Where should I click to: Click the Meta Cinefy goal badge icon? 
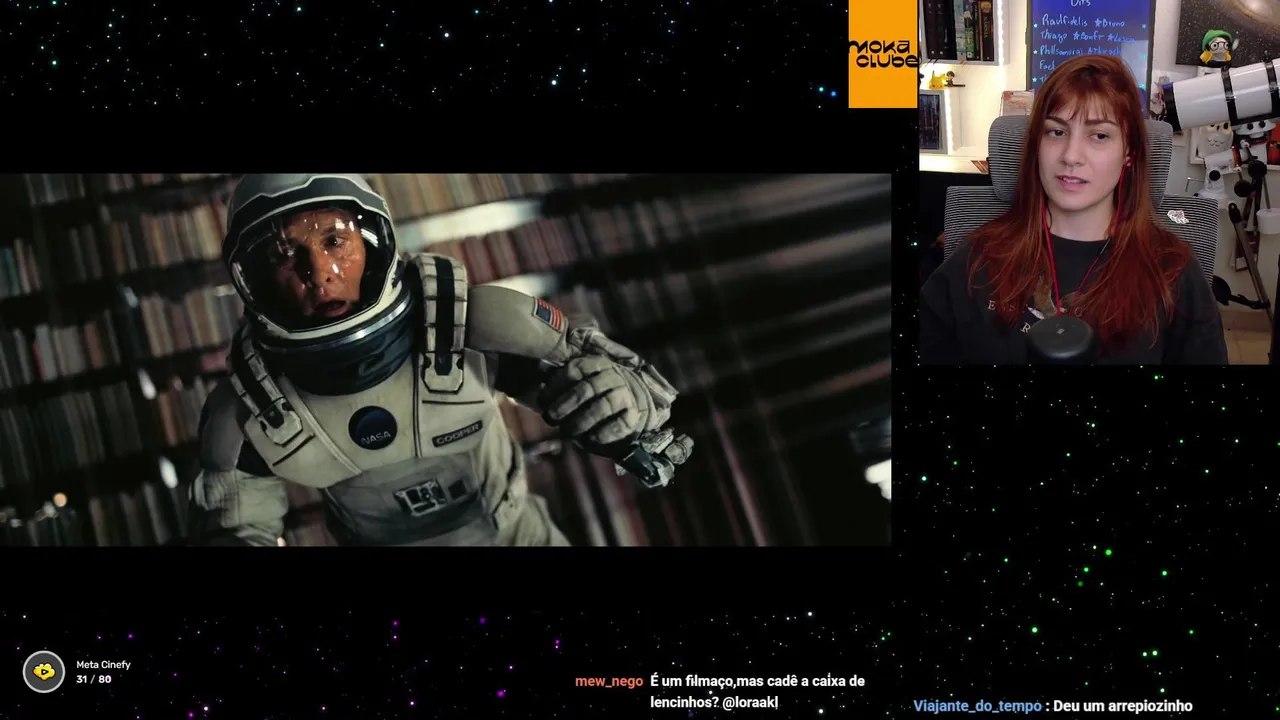tap(44, 672)
